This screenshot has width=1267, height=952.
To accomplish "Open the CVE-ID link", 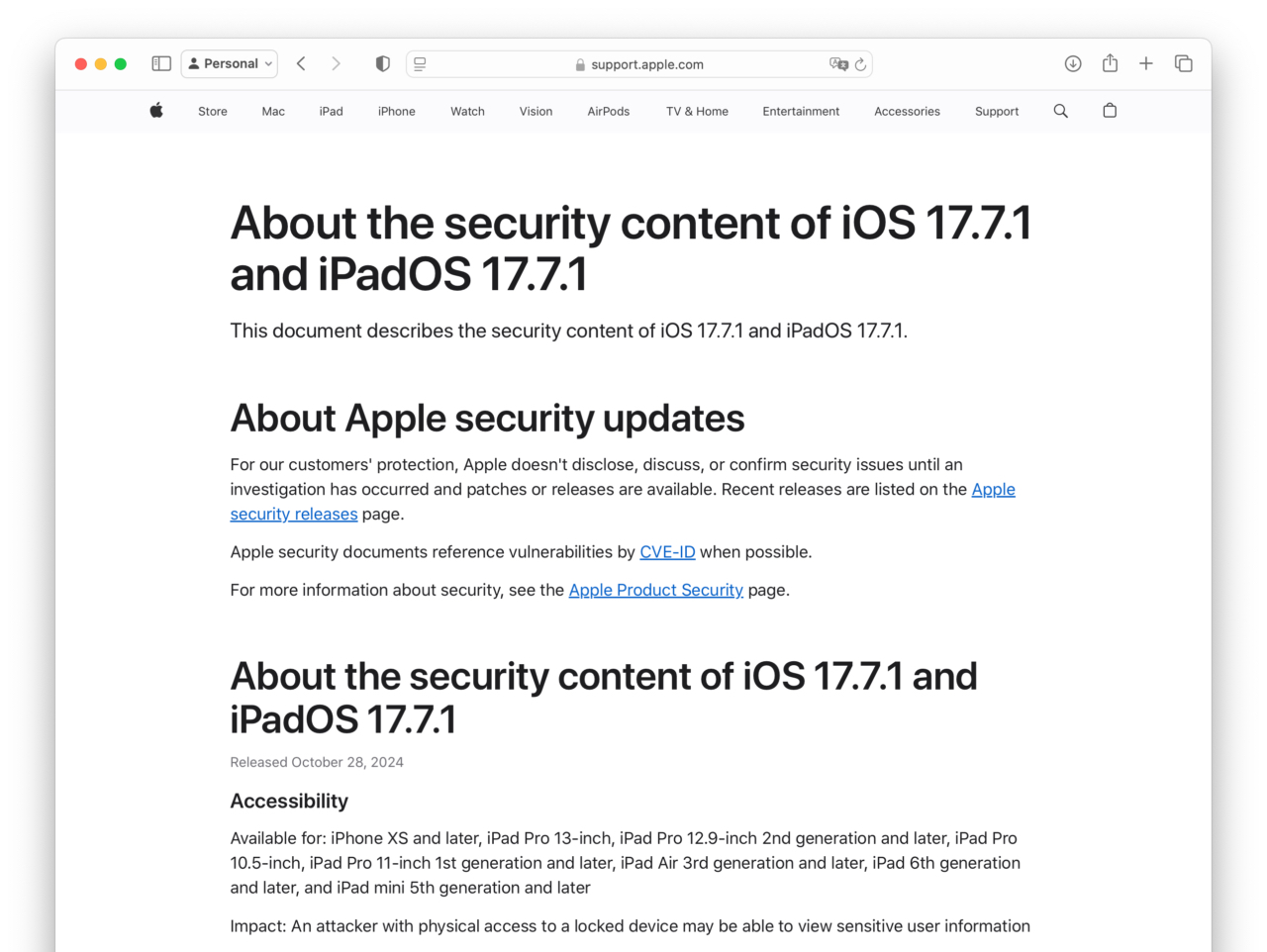I will pos(667,552).
